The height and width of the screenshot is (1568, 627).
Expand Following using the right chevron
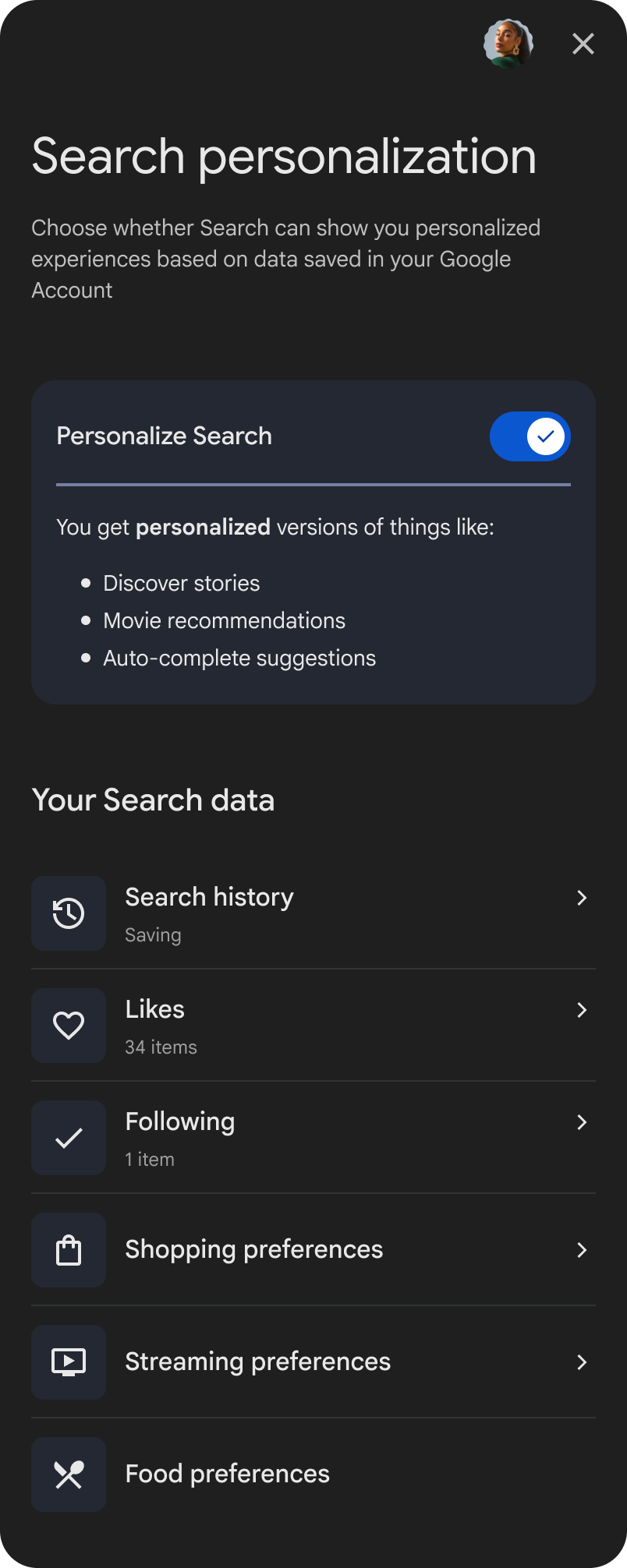tap(582, 1122)
